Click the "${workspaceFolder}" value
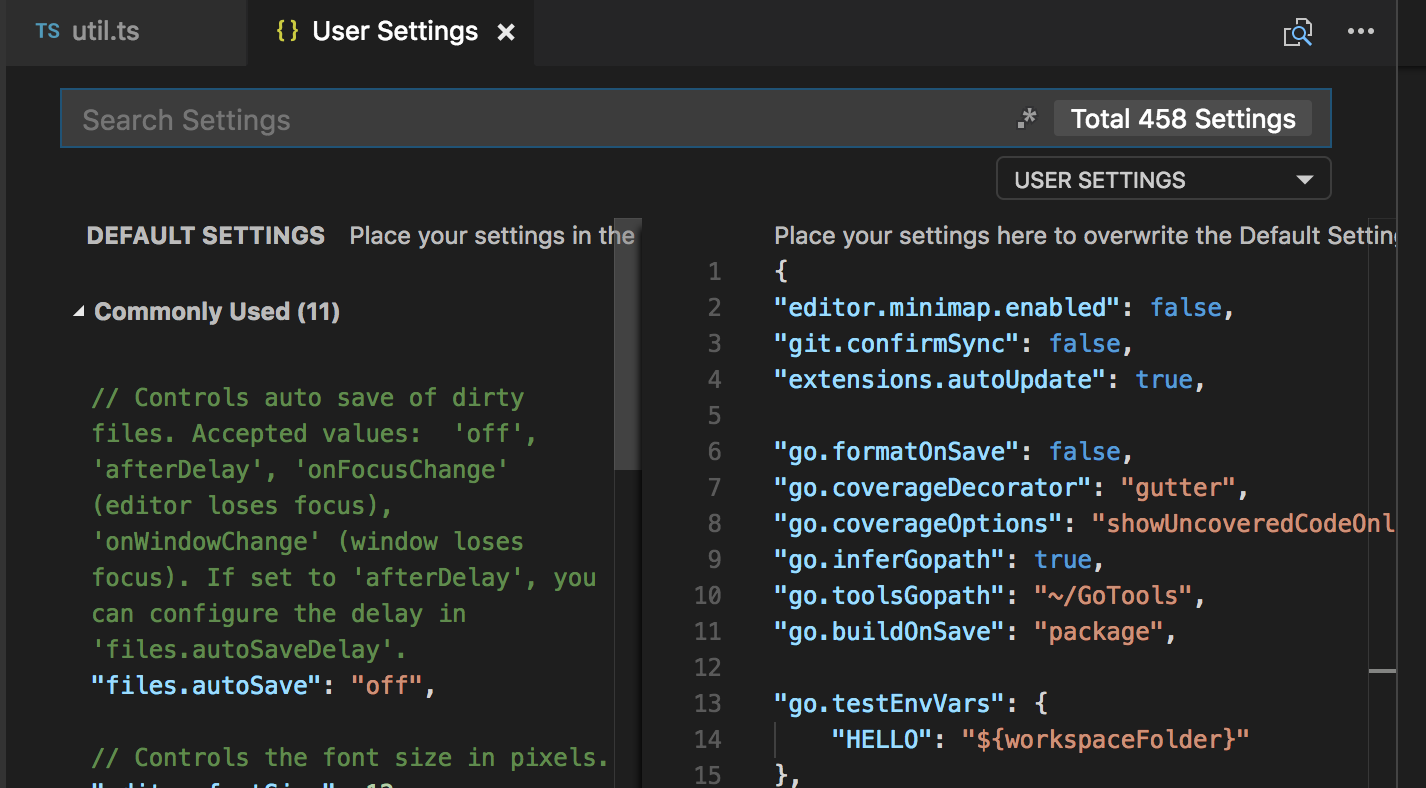The image size is (1426, 788). [1106, 740]
